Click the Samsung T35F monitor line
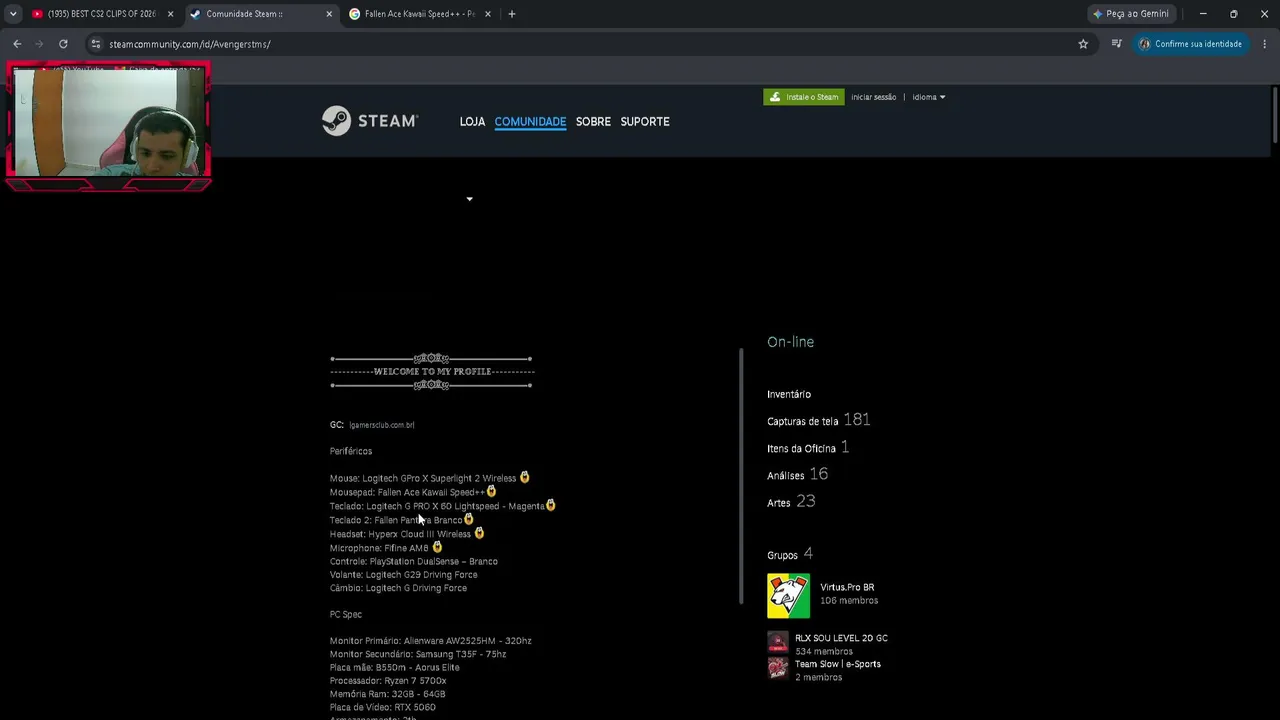1280x720 pixels. click(418, 654)
